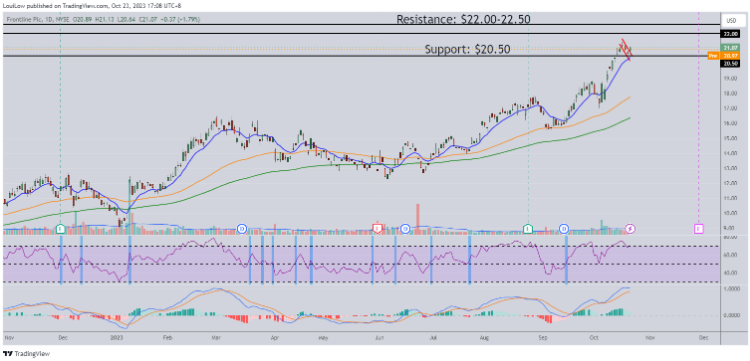
Task: Click the purple lightning marker near late October
Action: tap(630, 229)
